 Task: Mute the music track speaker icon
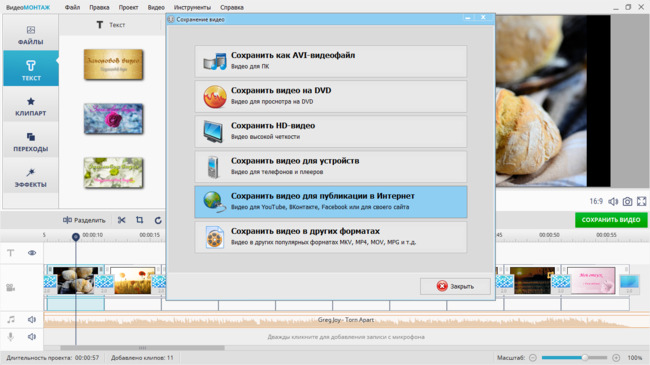point(32,319)
